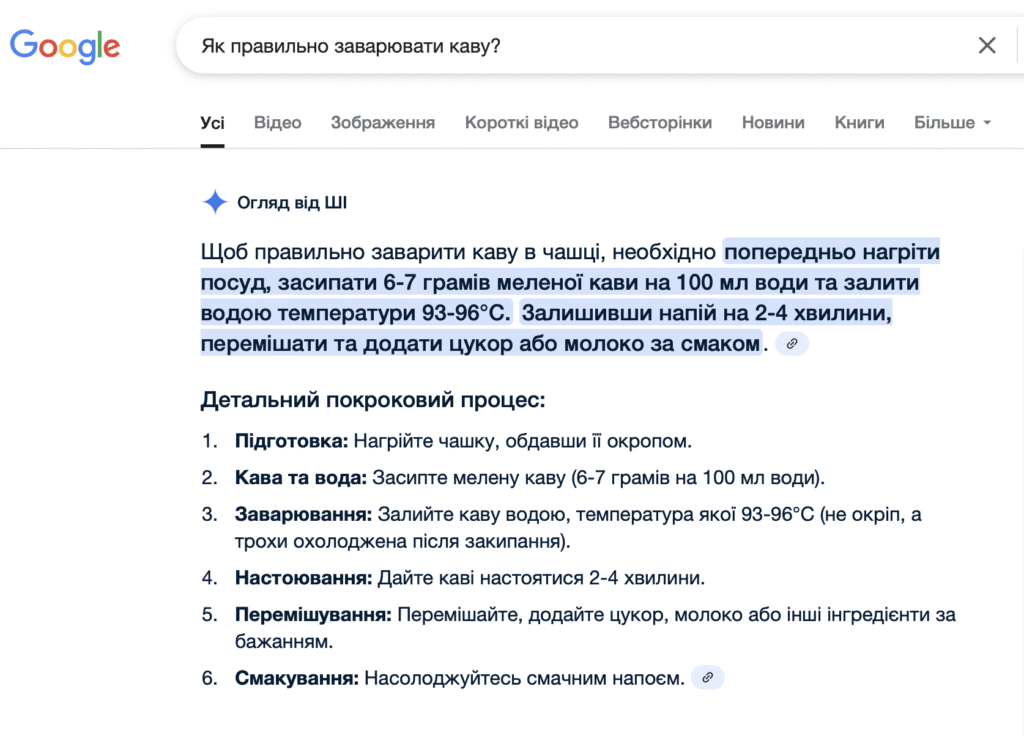Click the Детальний покроковий процес heading

(x=373, y=401)
